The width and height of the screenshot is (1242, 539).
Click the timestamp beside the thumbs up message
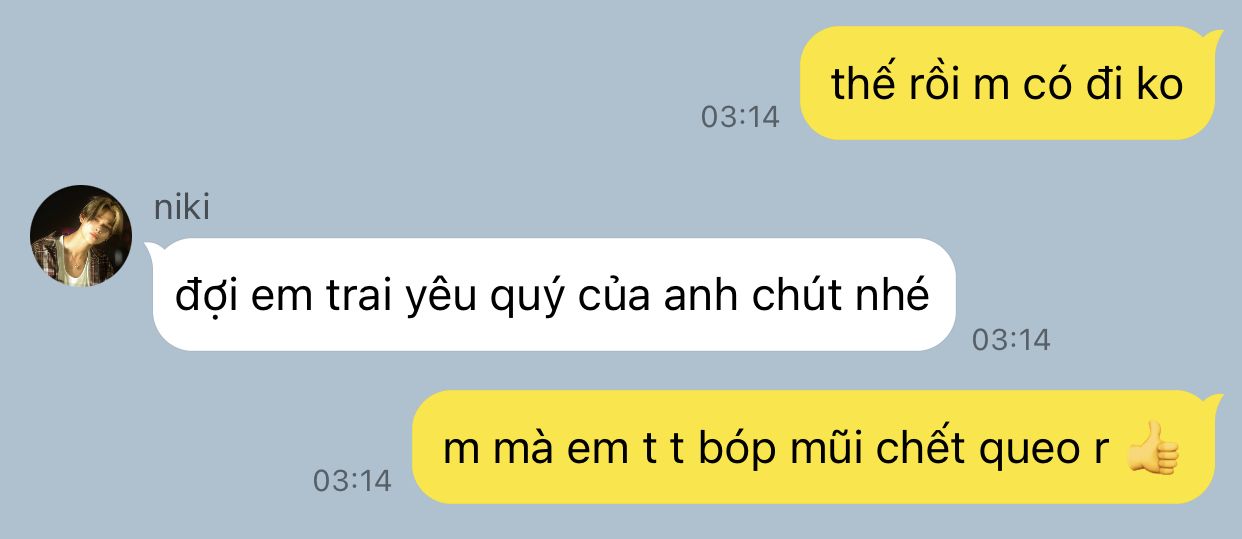tap(352, 481)
